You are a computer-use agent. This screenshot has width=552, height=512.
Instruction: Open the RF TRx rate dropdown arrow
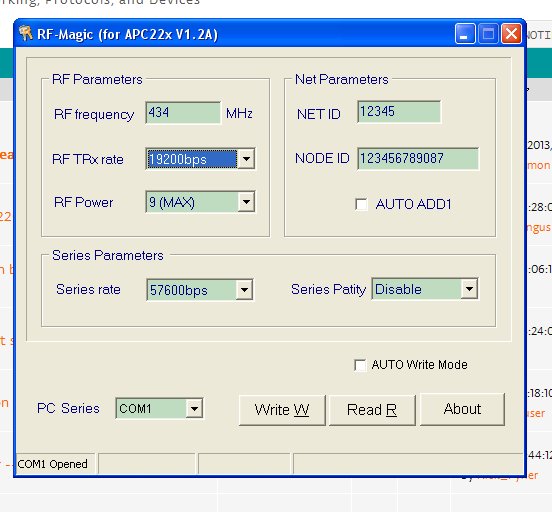coord(246,159)
